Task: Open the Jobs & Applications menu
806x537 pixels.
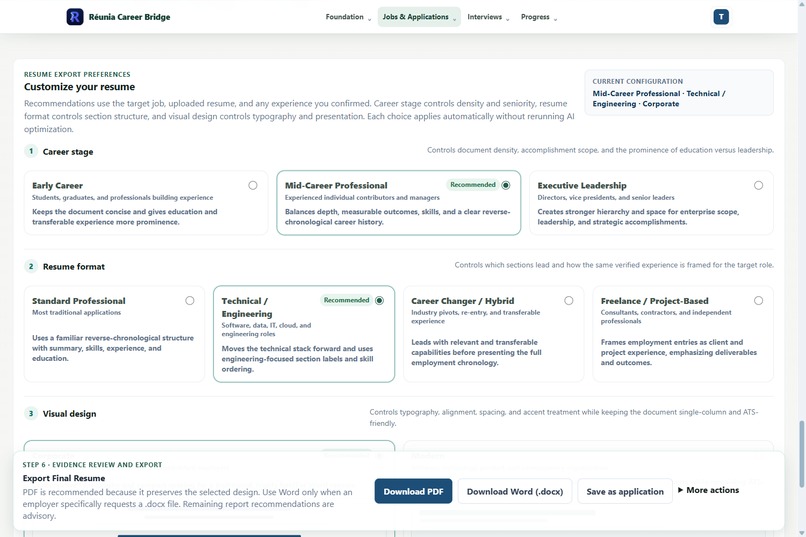Action: 419,17
